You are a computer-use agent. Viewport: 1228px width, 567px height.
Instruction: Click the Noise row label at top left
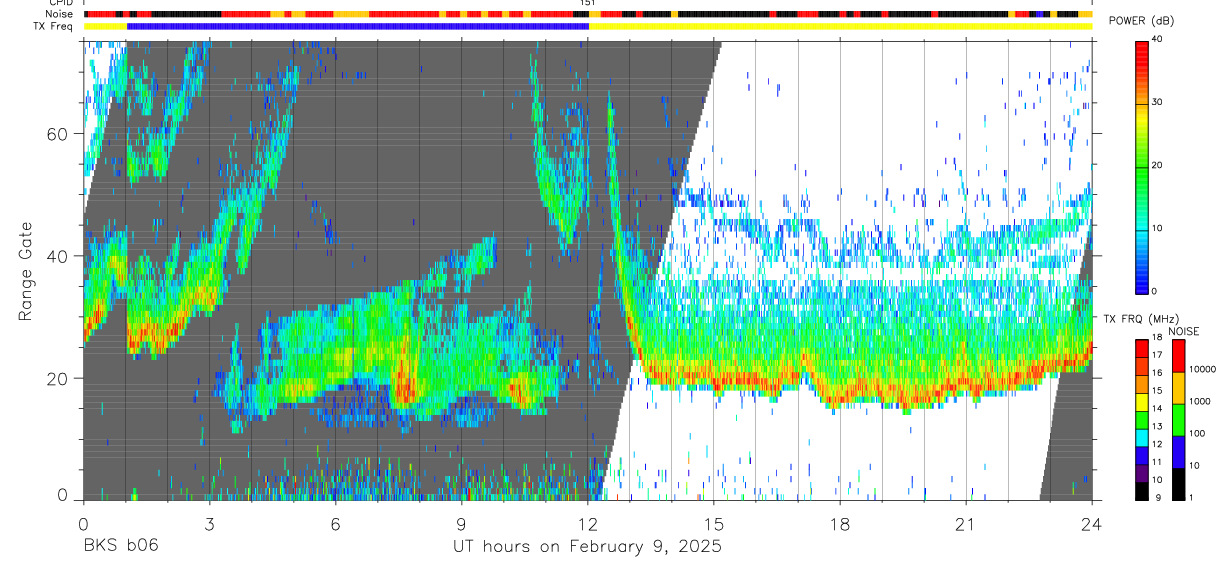pos(59,14)
